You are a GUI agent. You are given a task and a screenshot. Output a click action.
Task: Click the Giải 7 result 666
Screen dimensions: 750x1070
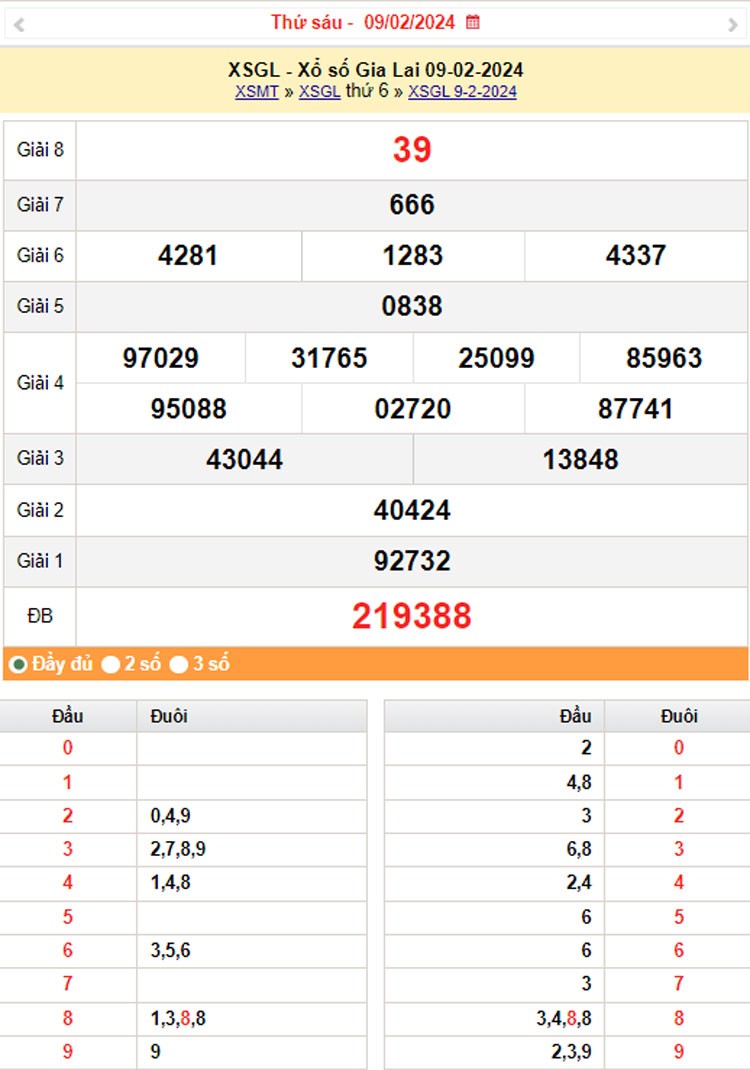click(x=411, y=205)
